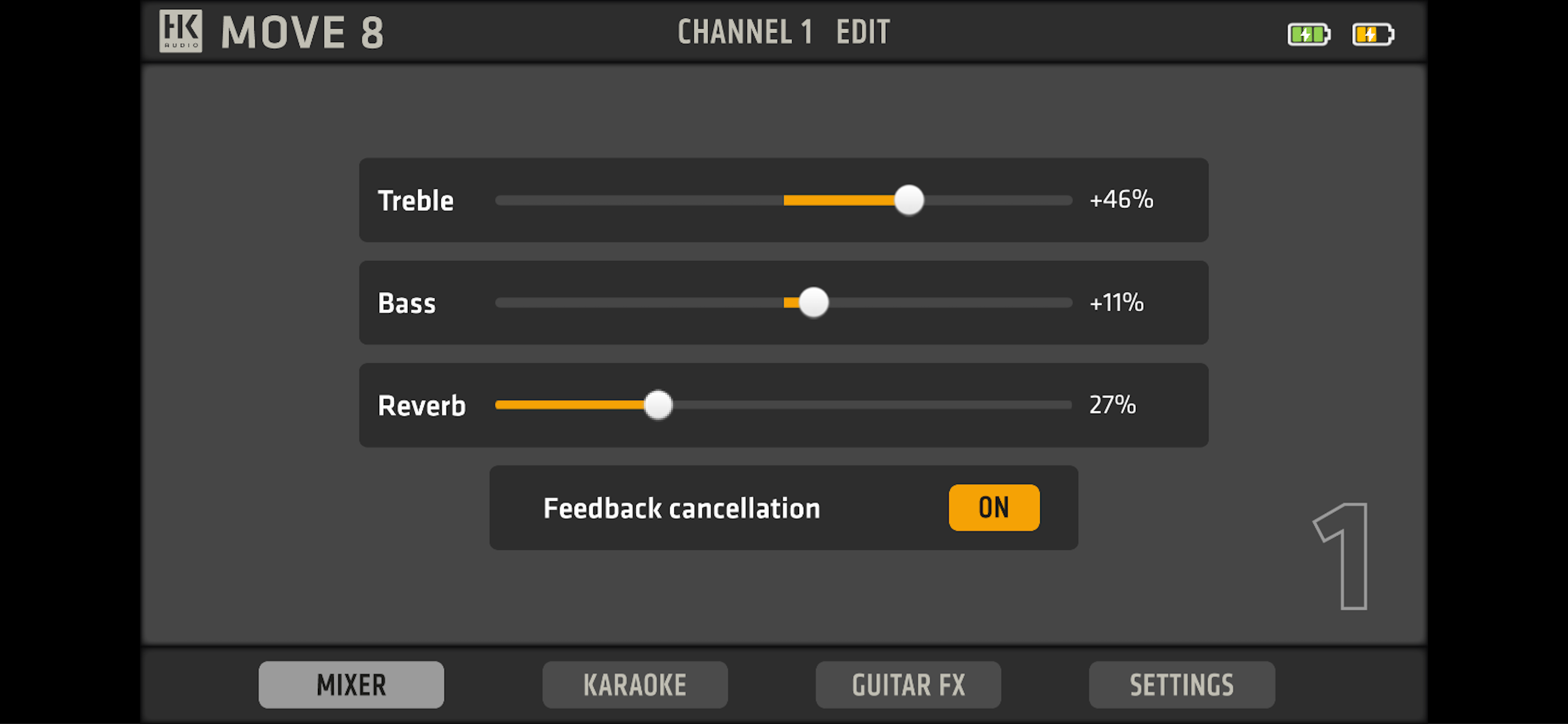Switch to the MIXER tab
The width and height of the screenshot is (1568, 724).
351,684
